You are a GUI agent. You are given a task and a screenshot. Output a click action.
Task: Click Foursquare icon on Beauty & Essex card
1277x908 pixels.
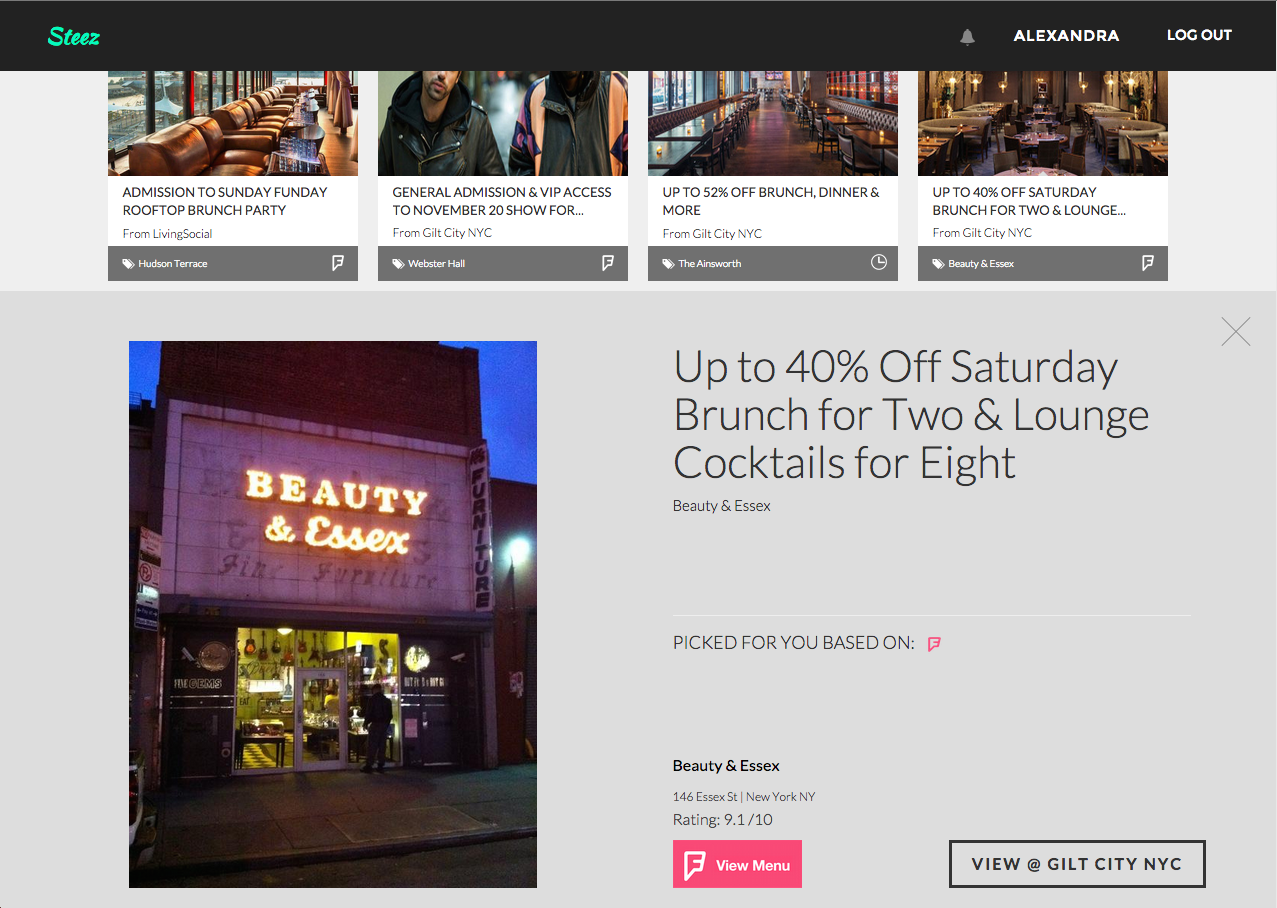click(1148, 263)
